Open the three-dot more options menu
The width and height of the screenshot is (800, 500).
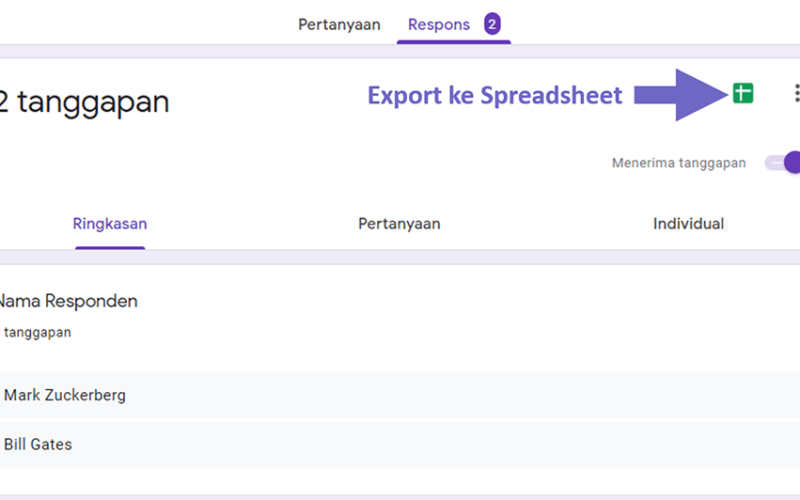(x=796, y=93)
